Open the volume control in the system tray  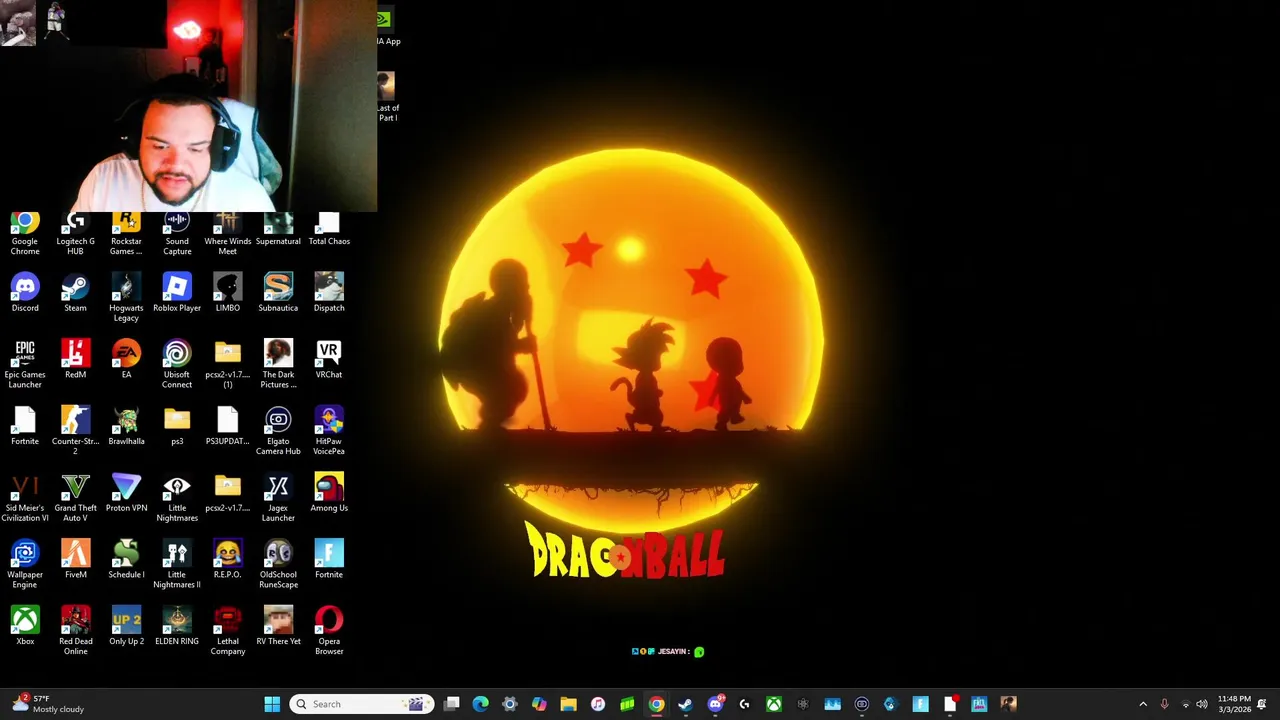point(1202,704)
